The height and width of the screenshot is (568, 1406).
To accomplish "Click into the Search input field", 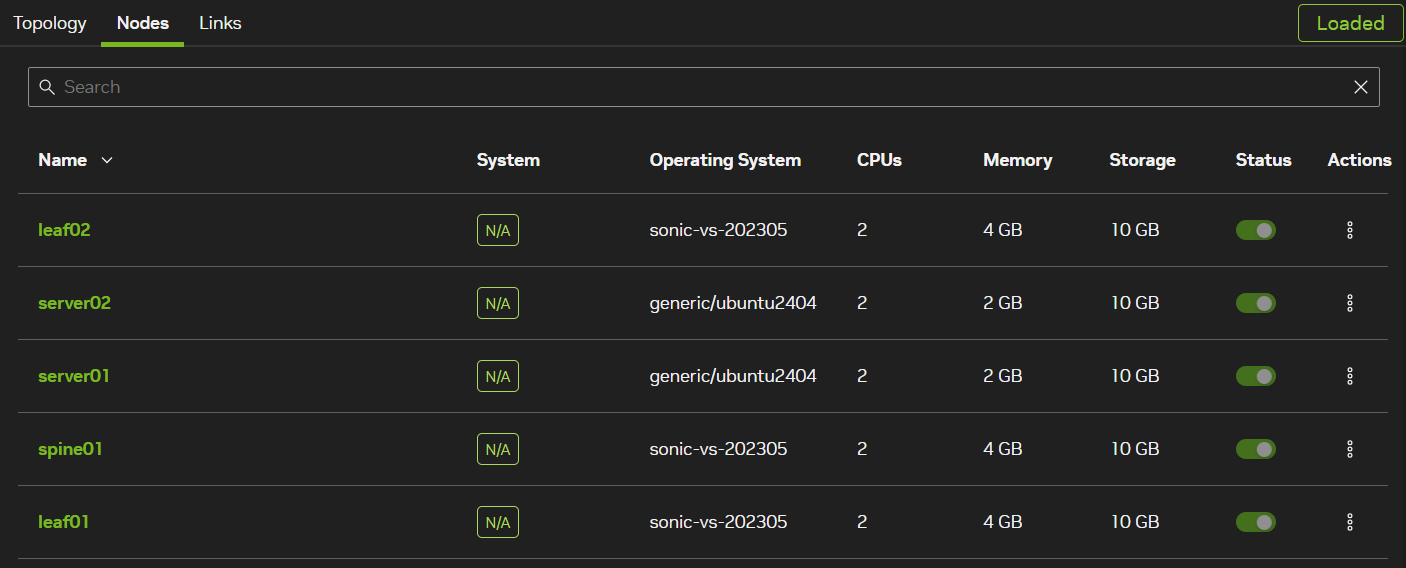I will 700,87.
